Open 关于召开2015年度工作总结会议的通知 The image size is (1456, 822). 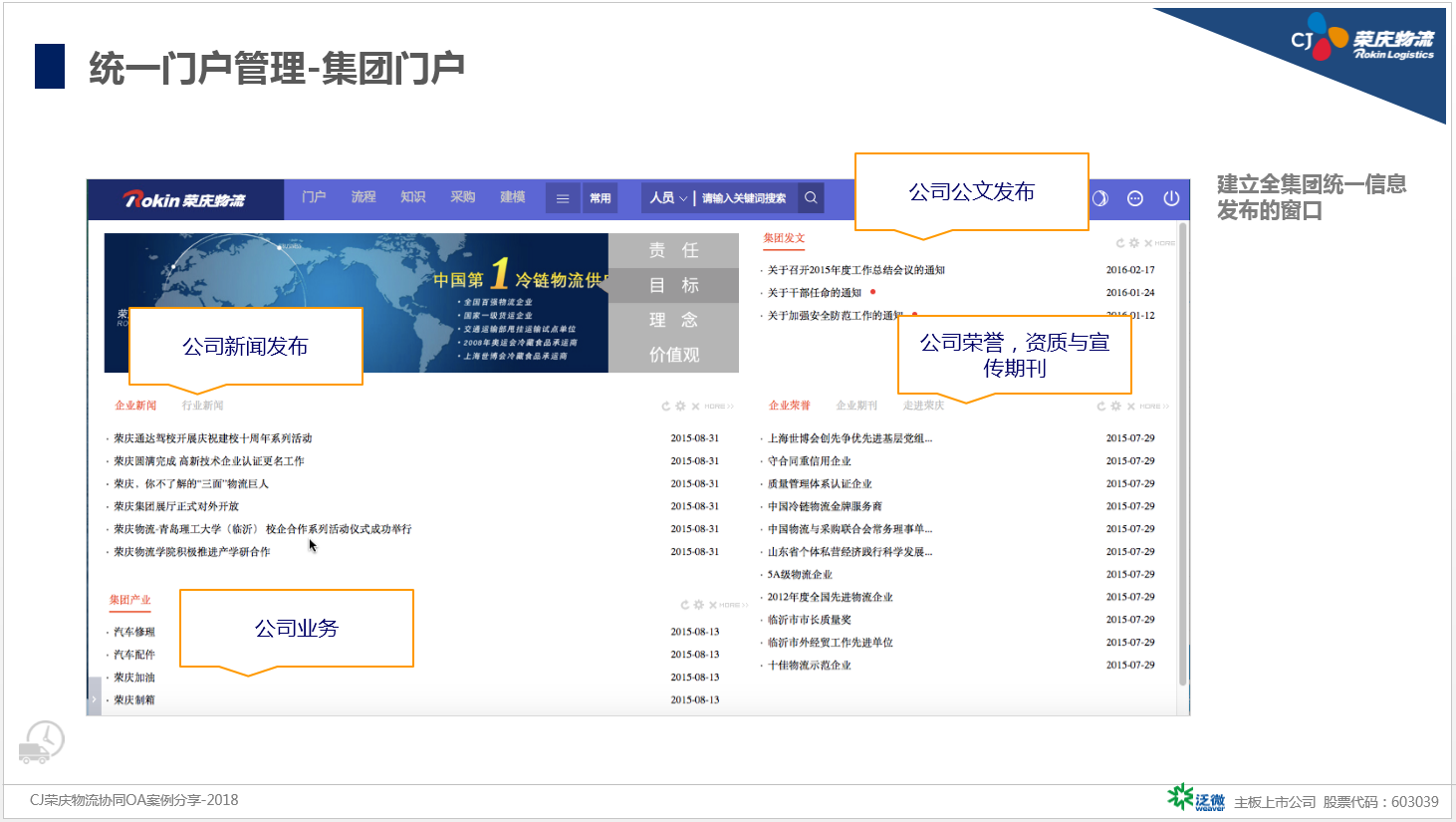(856, 270)
